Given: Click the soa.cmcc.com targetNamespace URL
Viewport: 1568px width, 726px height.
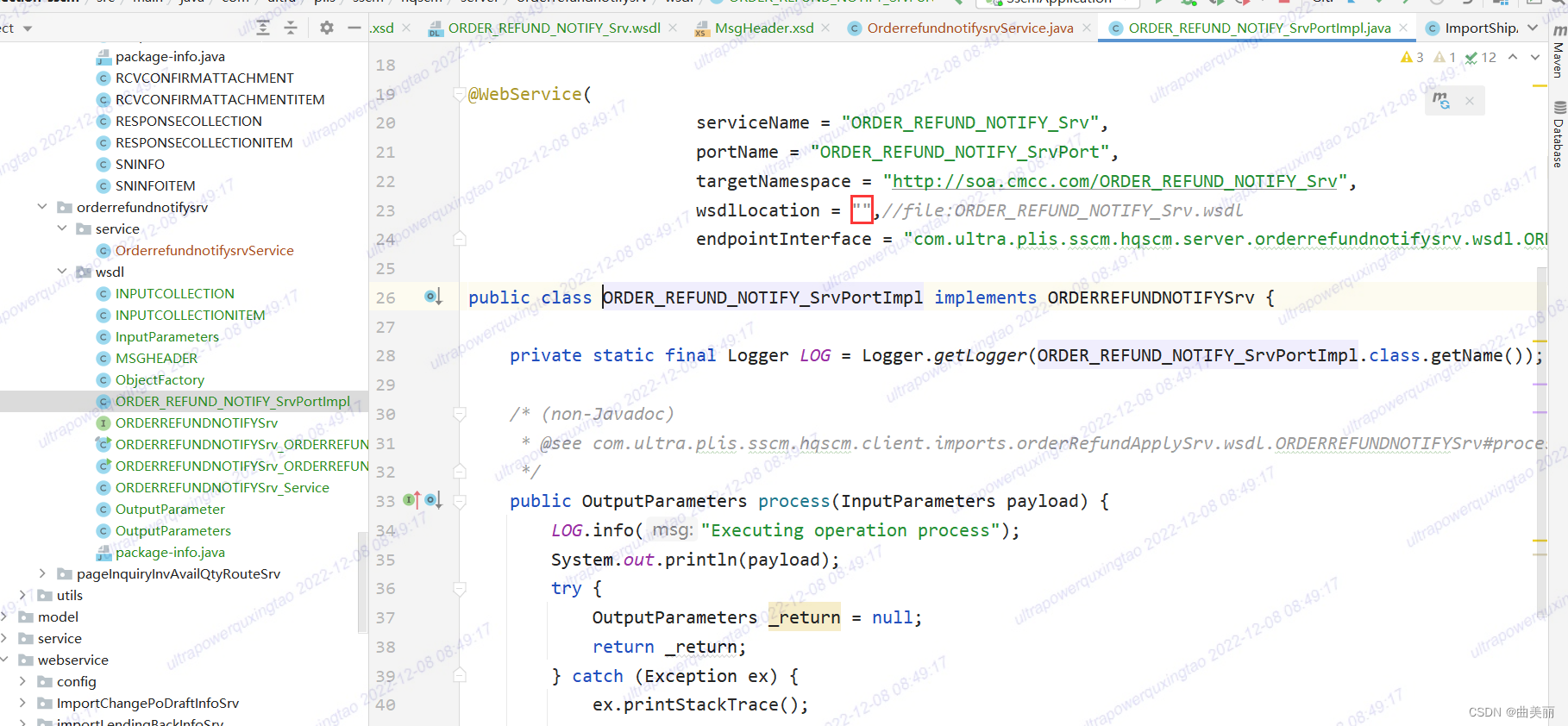Looking at the screenshot, I should click(x=1114, y=181).
